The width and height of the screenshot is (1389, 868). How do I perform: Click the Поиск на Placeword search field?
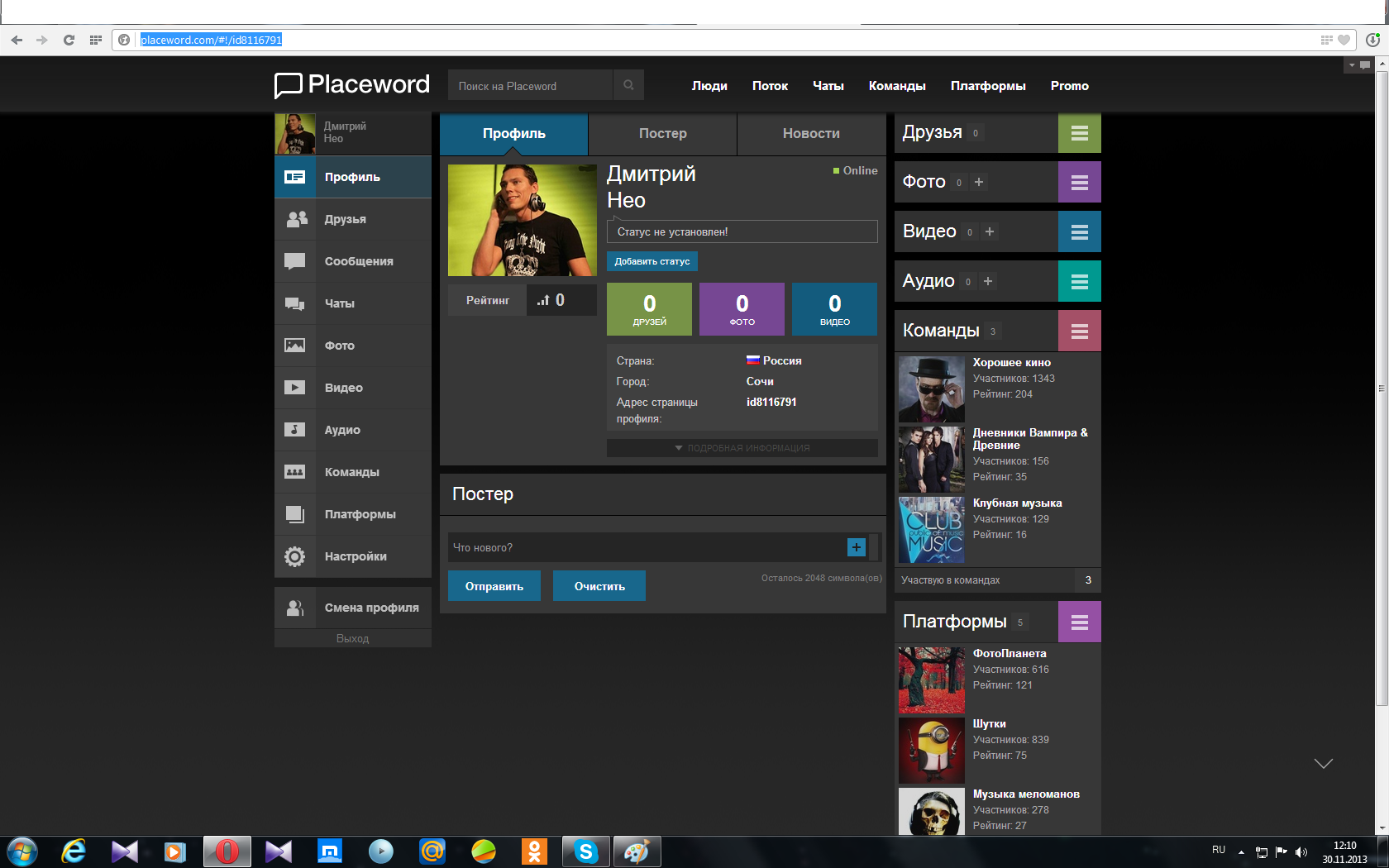click(x=531, y=85)
